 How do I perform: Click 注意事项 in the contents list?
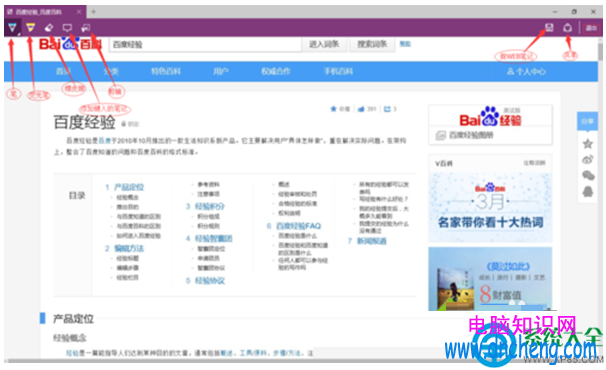(x=209, y=194)
